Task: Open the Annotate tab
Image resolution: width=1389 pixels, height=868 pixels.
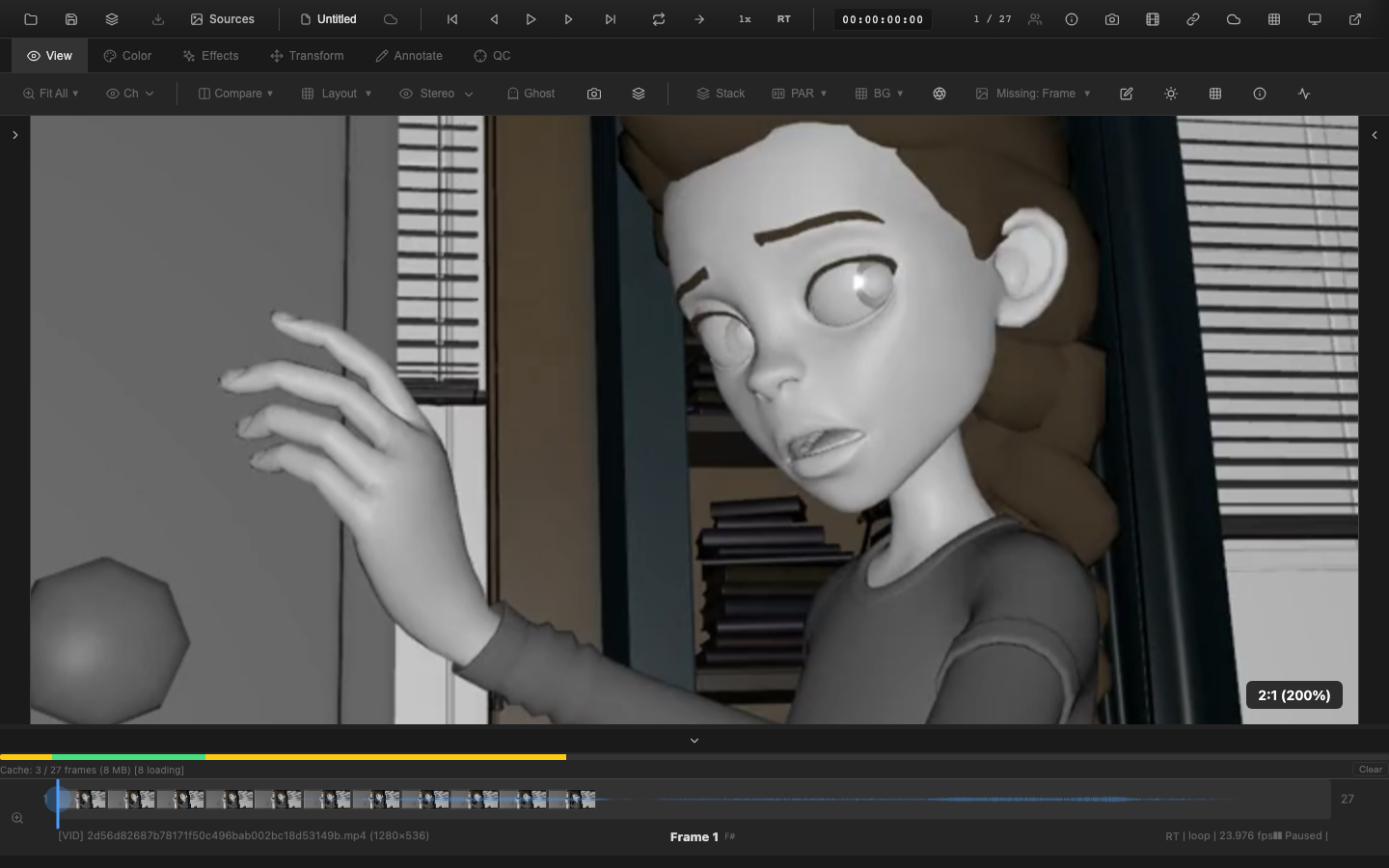Action: click(408, 55)
